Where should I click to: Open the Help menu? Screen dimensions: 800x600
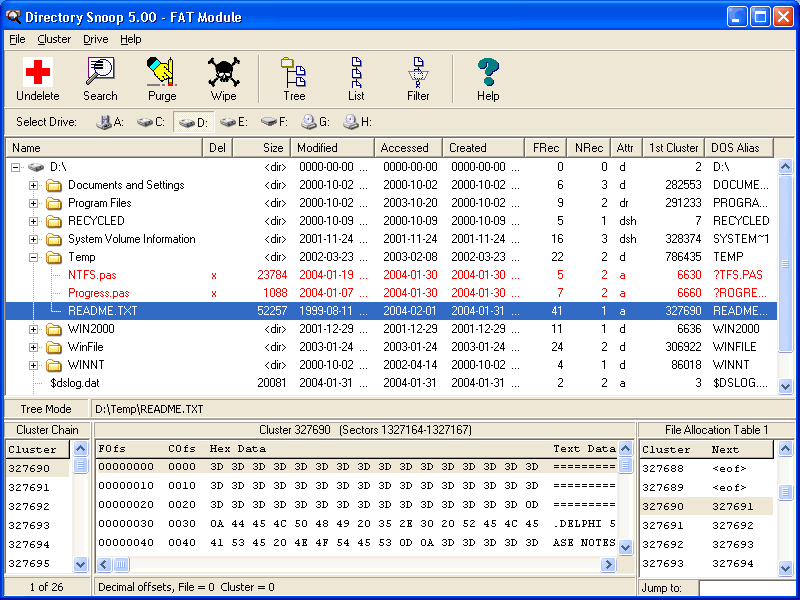pyautogui.click(x=131, y=39)
